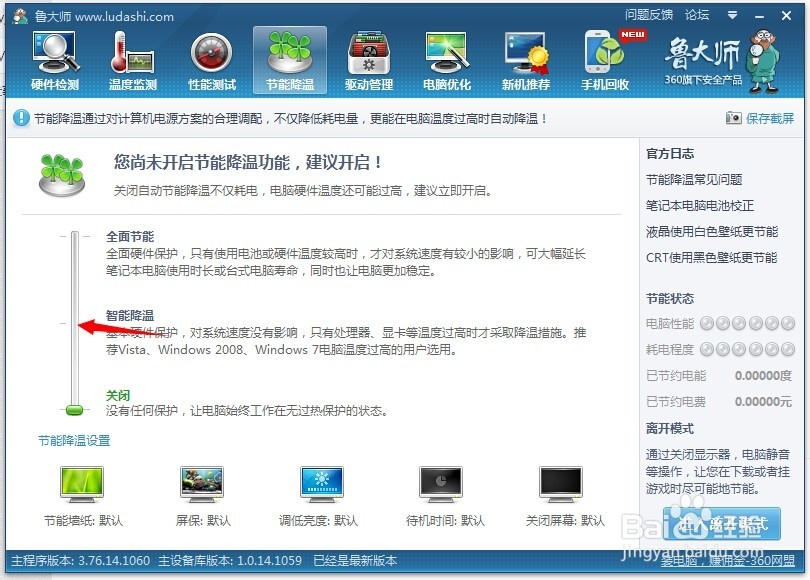The height and width of the screenshot is (580, 810).
Task: Open the 硬件检测 hardware detection tool
Action: tap(55, 58)
